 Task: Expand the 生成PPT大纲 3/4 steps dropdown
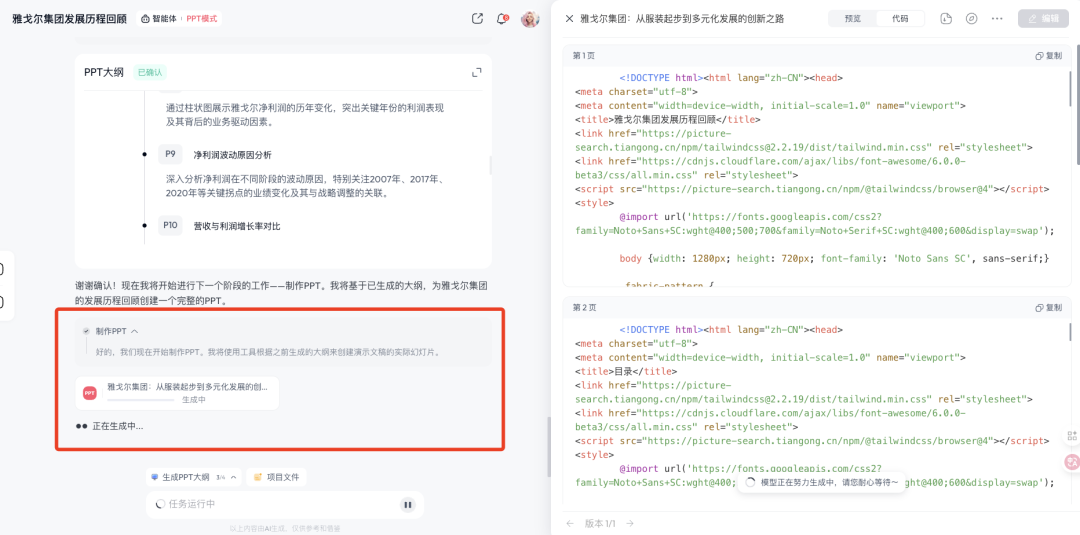coord(194,476)
